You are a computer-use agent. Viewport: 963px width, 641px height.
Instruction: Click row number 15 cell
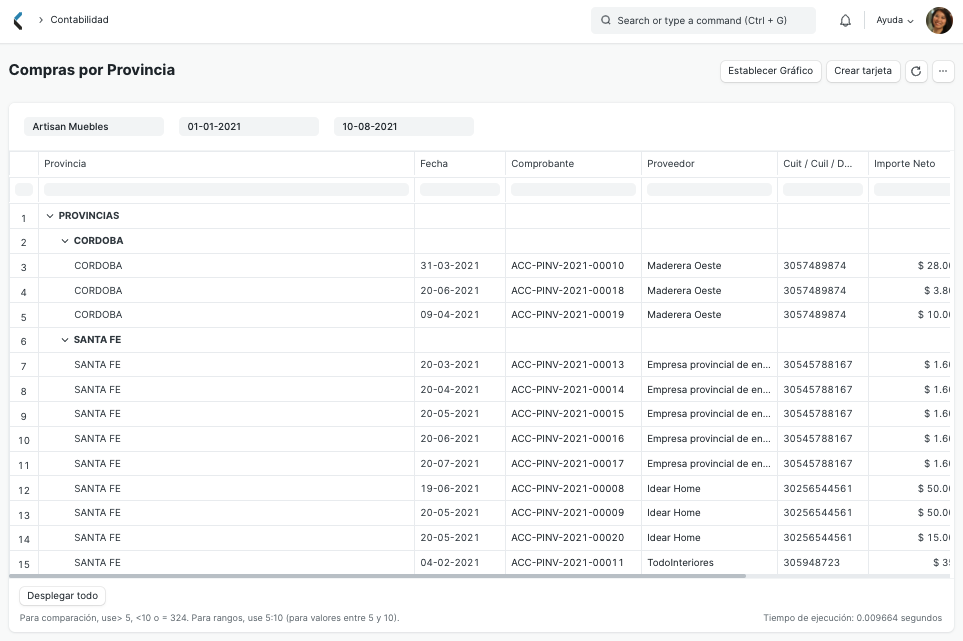tap(24, 564)
